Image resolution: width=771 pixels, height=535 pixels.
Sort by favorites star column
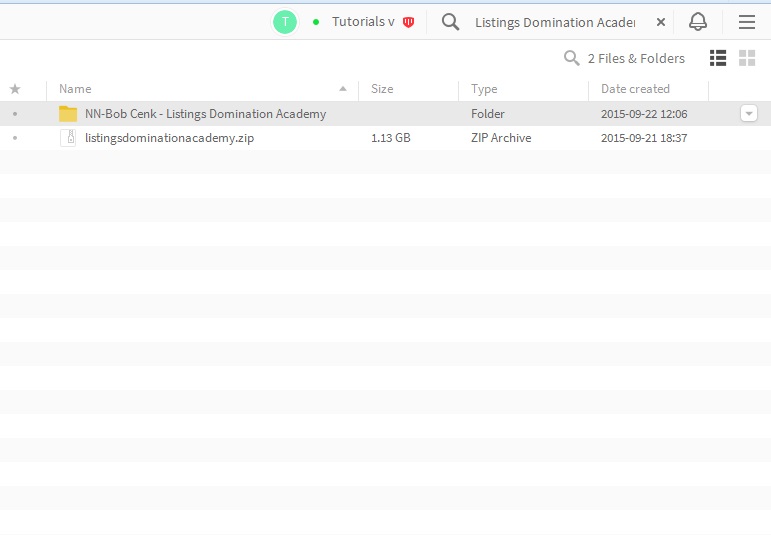coord(15,89)
